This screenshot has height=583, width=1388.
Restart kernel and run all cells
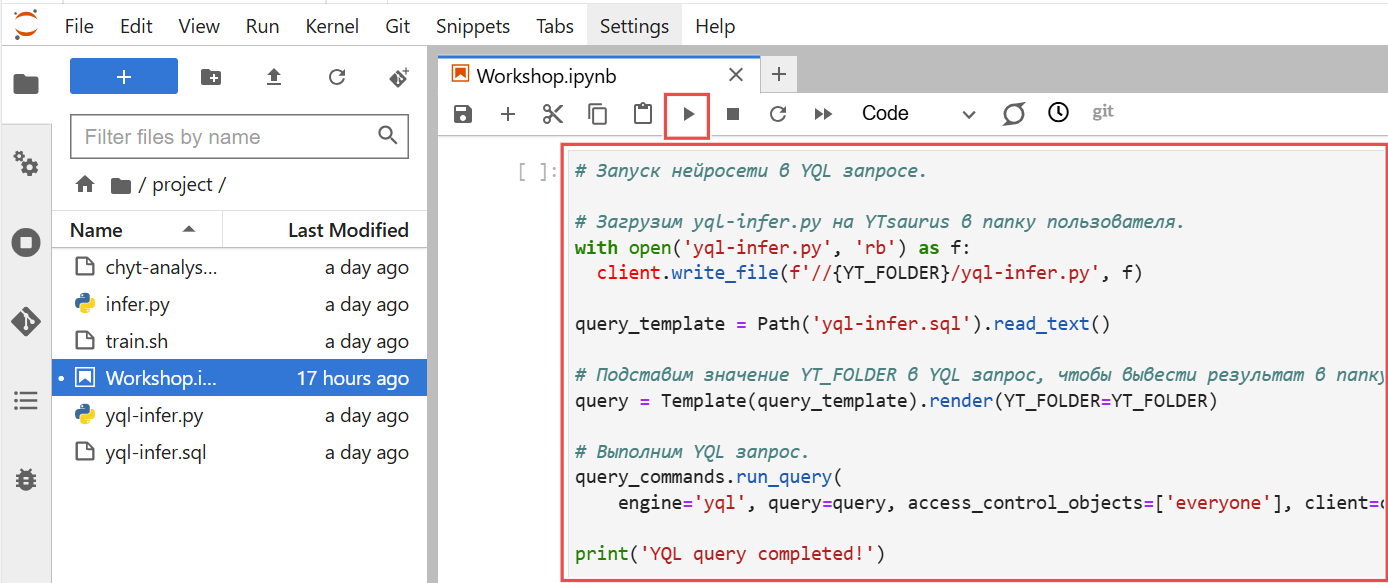click(823, 114)
